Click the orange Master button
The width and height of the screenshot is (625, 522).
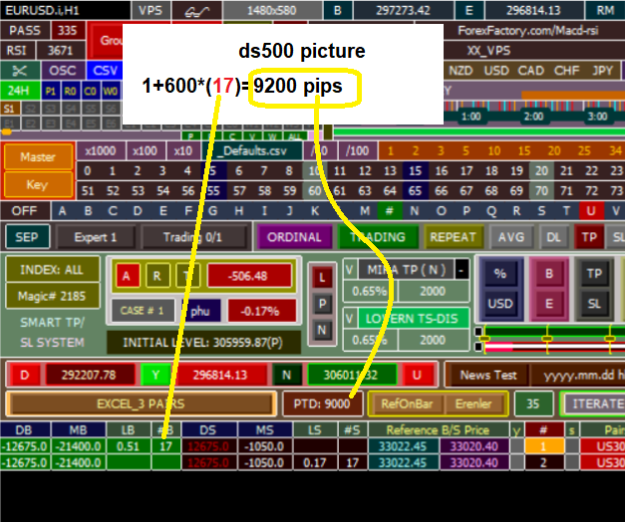coord(38,157)
